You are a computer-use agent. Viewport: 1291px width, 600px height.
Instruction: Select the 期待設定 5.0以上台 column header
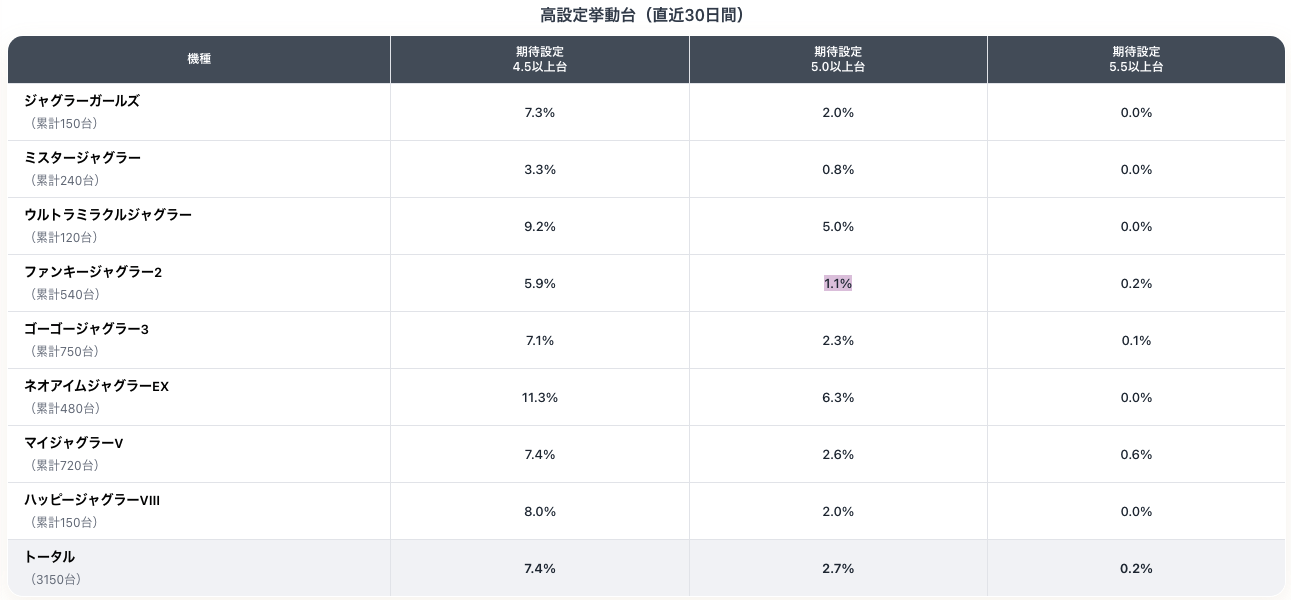(838, 60)
